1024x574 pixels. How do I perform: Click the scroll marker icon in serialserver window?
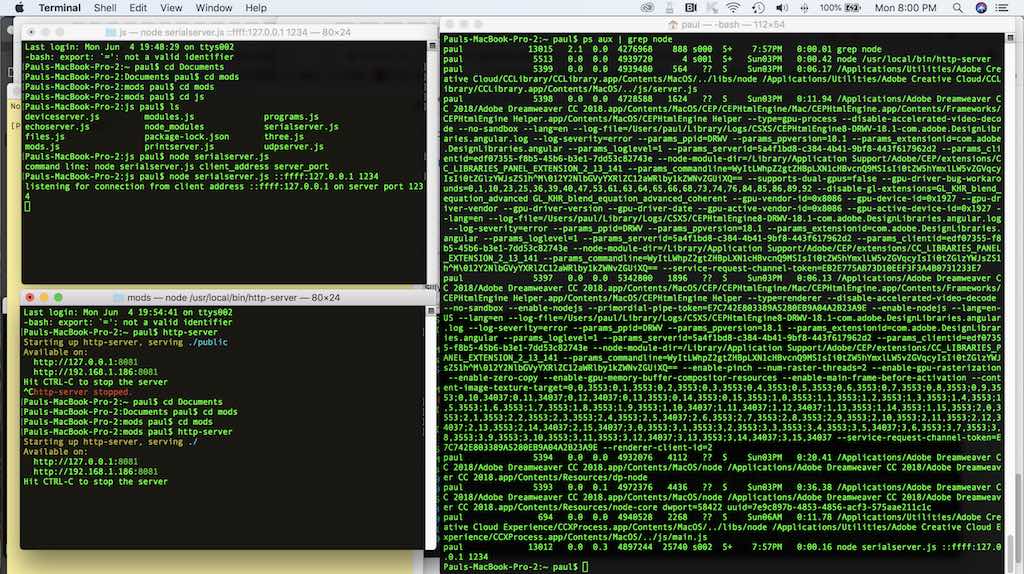tap(432, 46)
